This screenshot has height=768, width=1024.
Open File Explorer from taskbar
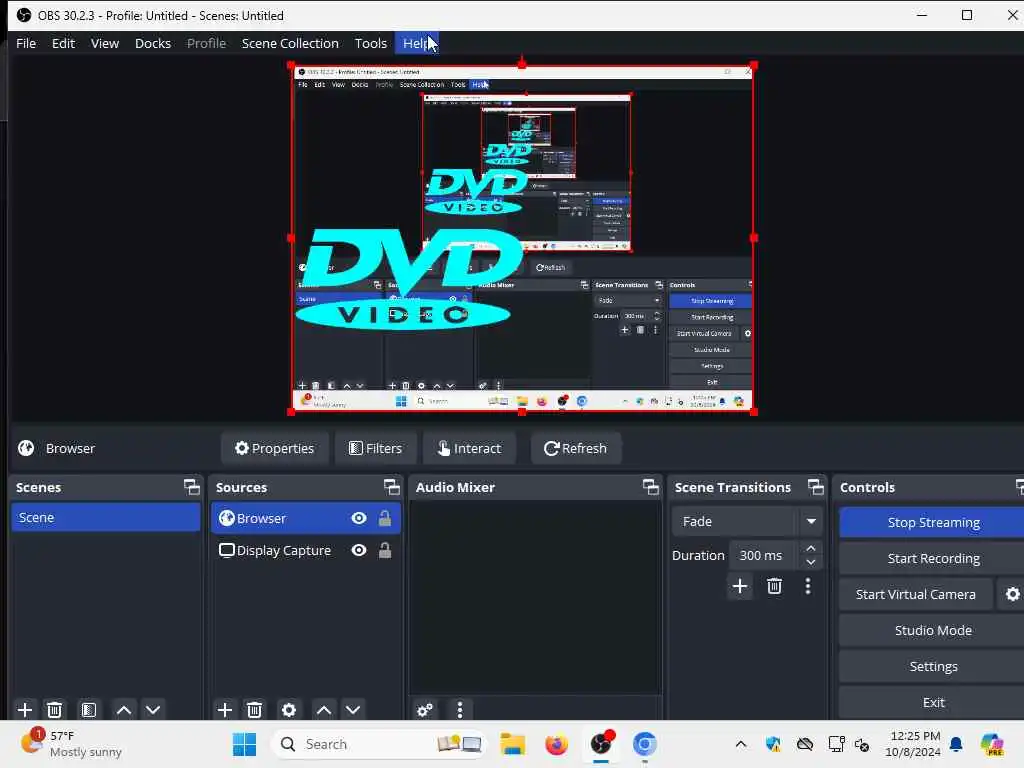pos(513,744)
